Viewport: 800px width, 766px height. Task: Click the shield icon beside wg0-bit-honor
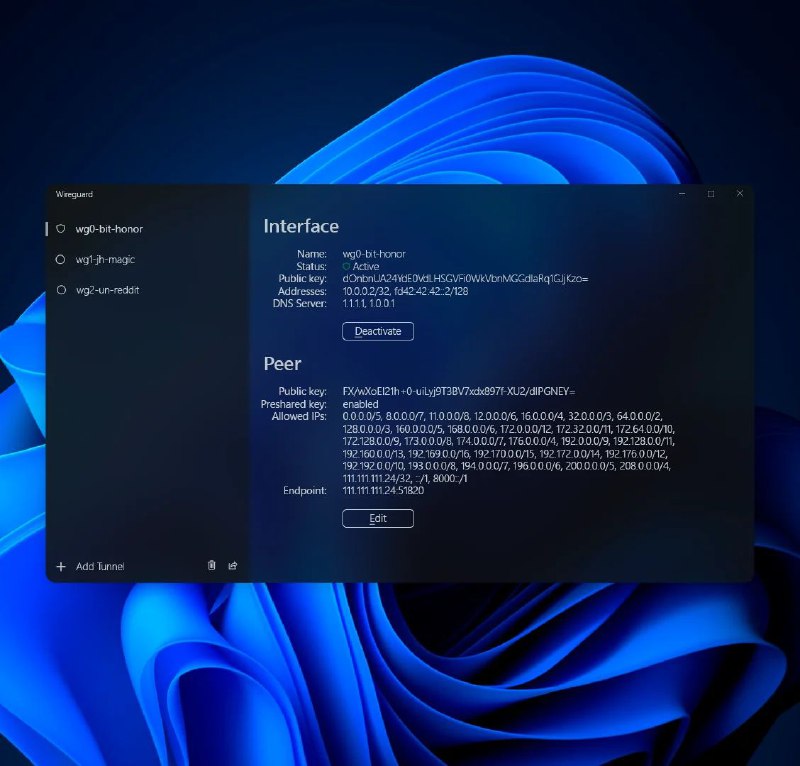[x=61, y=229]
